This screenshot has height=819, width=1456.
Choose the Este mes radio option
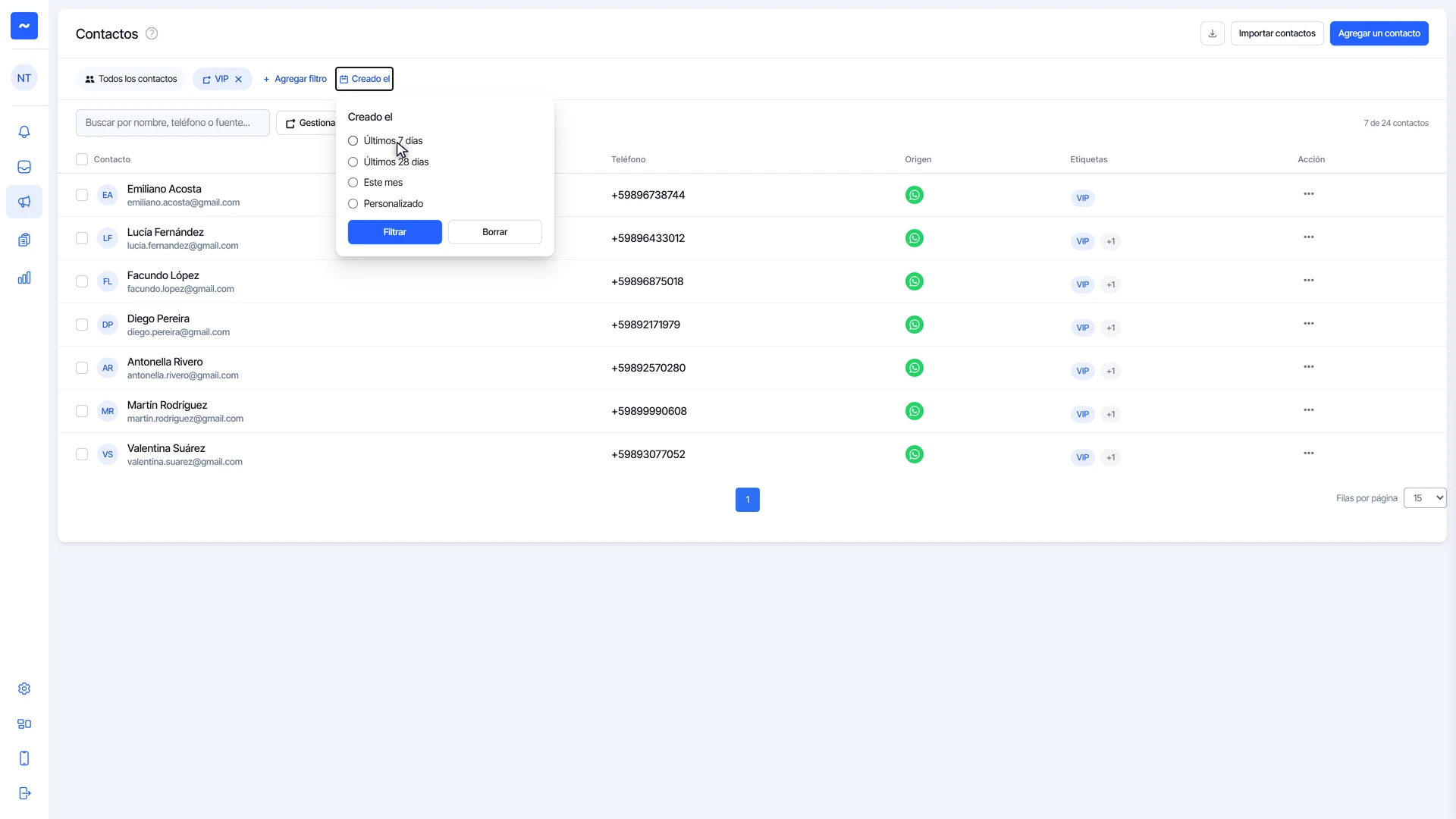coord(353,183)
